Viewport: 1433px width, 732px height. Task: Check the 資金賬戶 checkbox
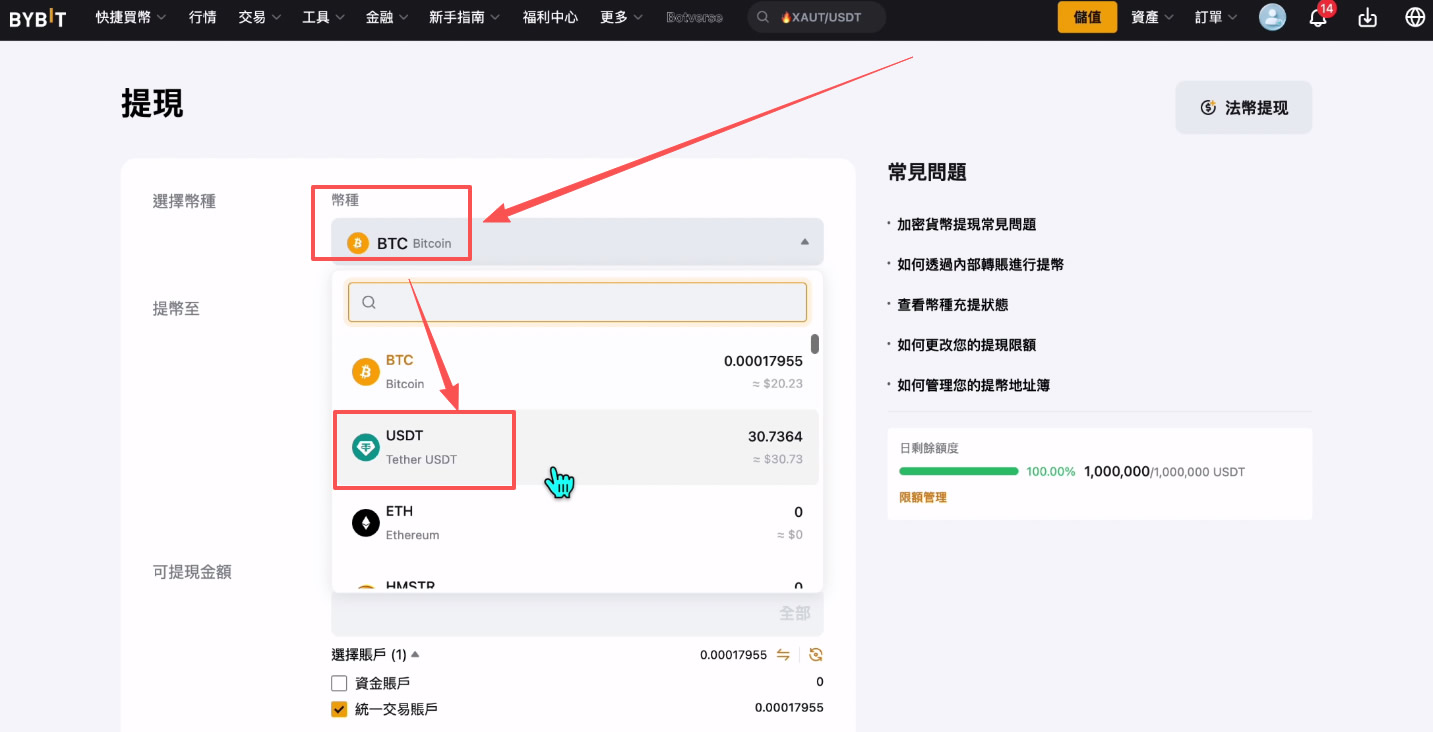340,681
